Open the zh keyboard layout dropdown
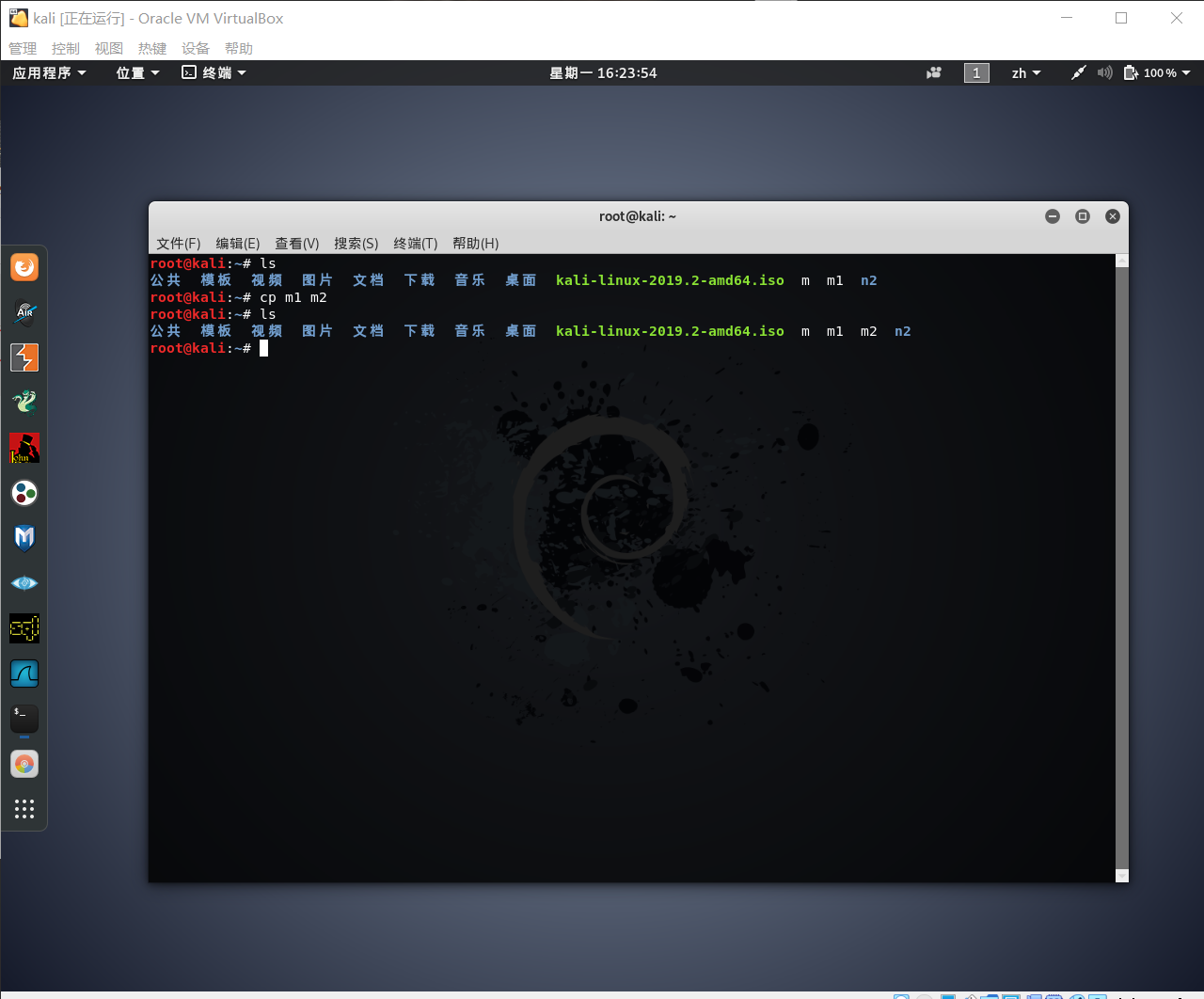 click(x=1025, y=72)
